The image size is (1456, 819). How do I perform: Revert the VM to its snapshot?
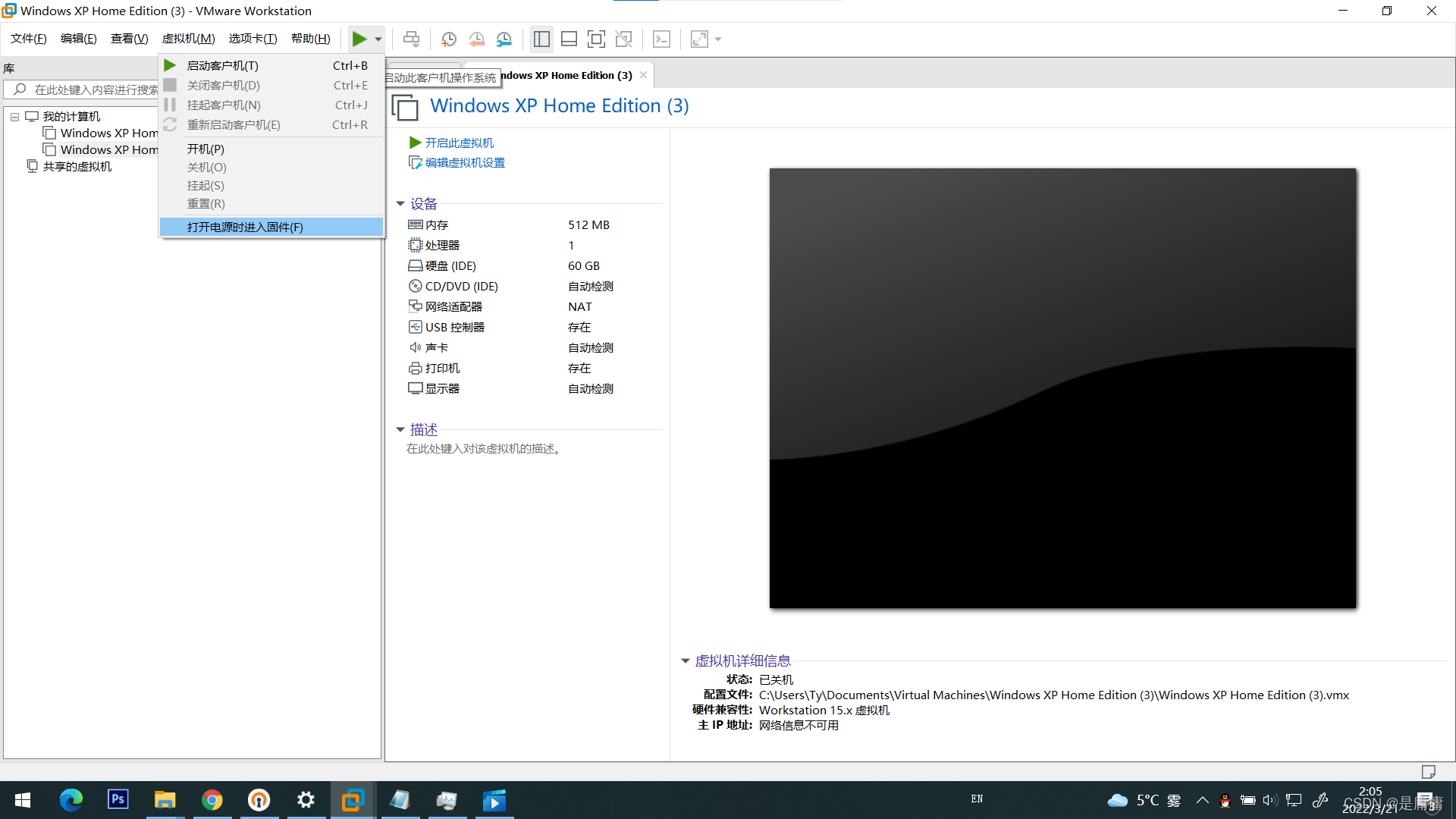click(x=477, y=39)
